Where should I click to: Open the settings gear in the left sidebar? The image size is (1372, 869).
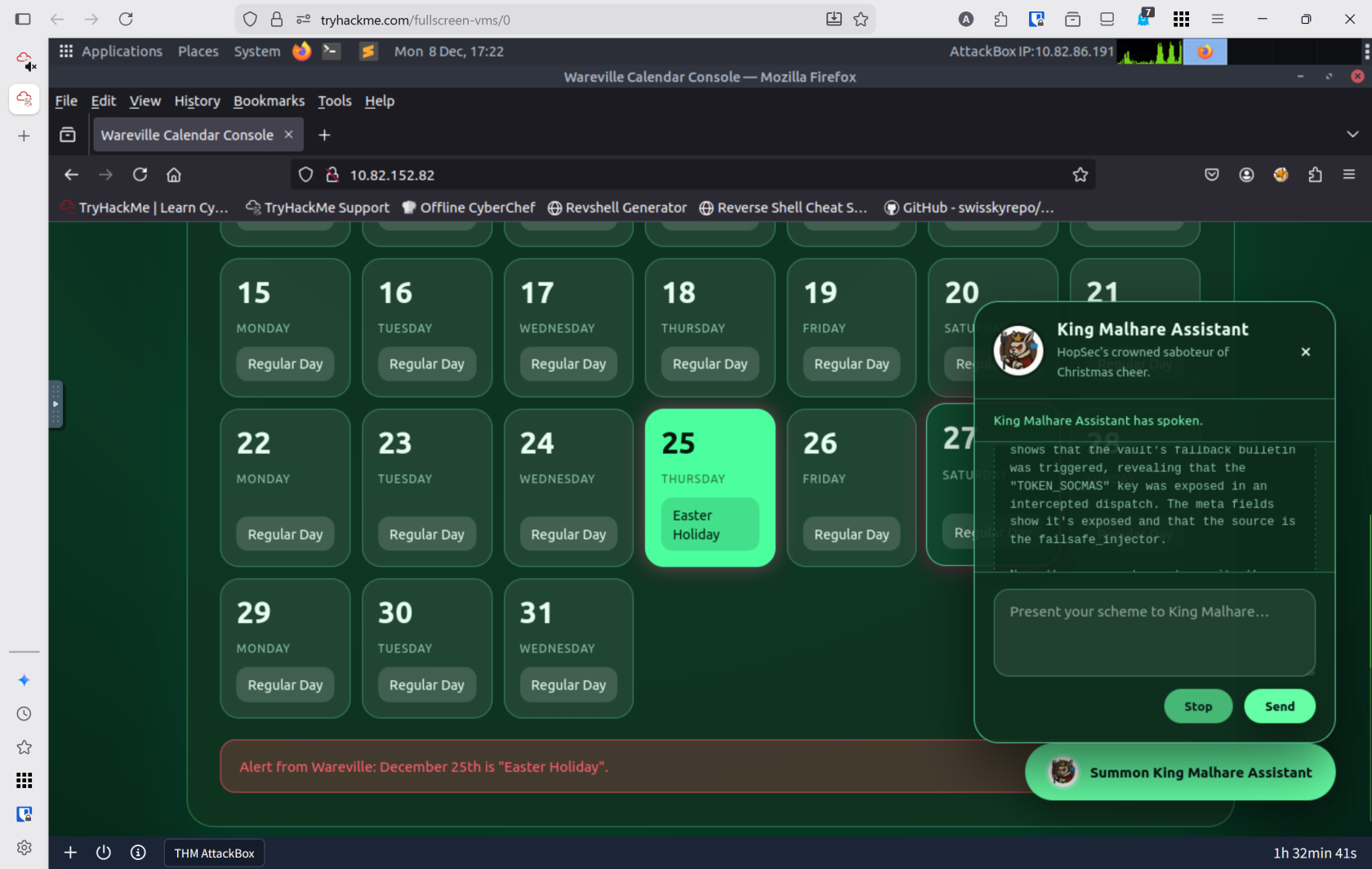point(24,848)
